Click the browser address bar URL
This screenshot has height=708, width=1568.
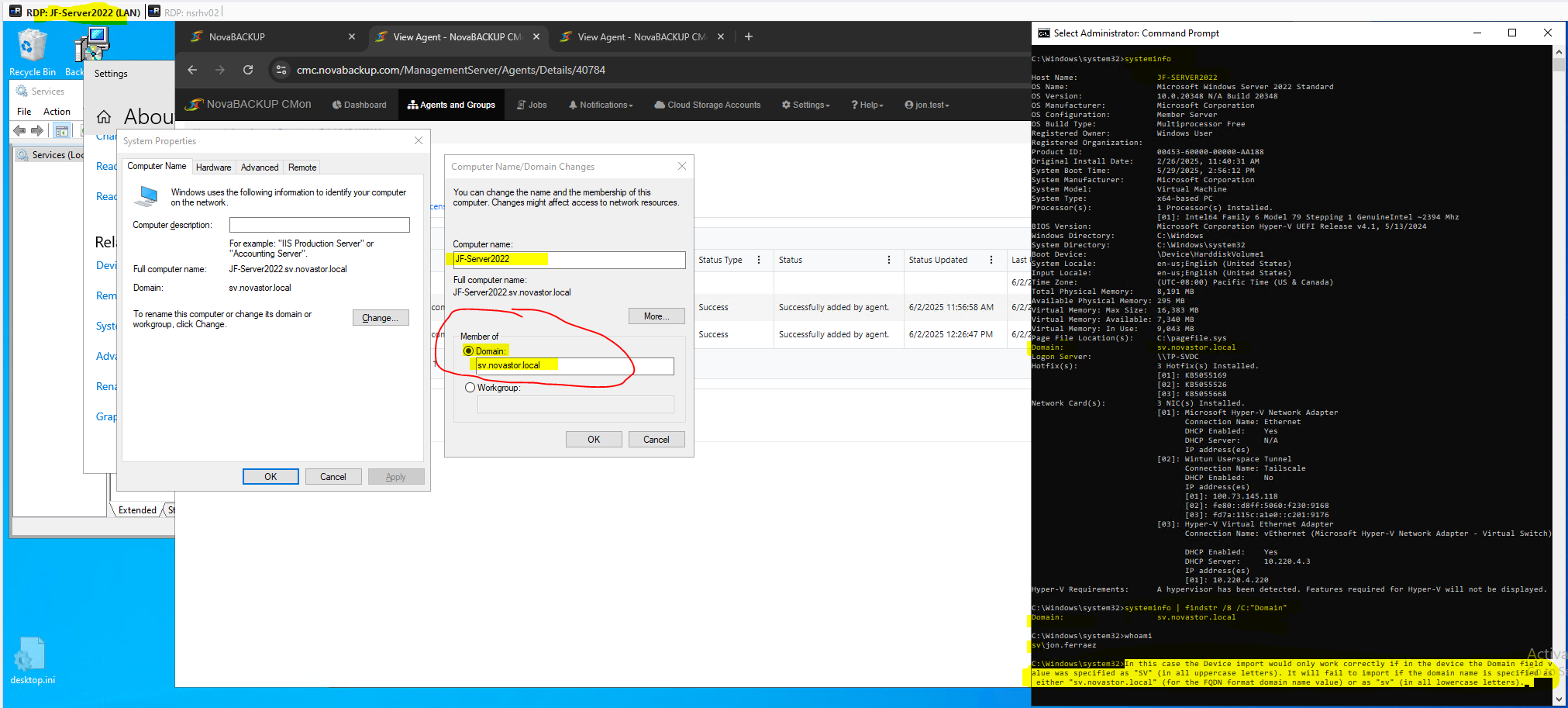point(451,70)
